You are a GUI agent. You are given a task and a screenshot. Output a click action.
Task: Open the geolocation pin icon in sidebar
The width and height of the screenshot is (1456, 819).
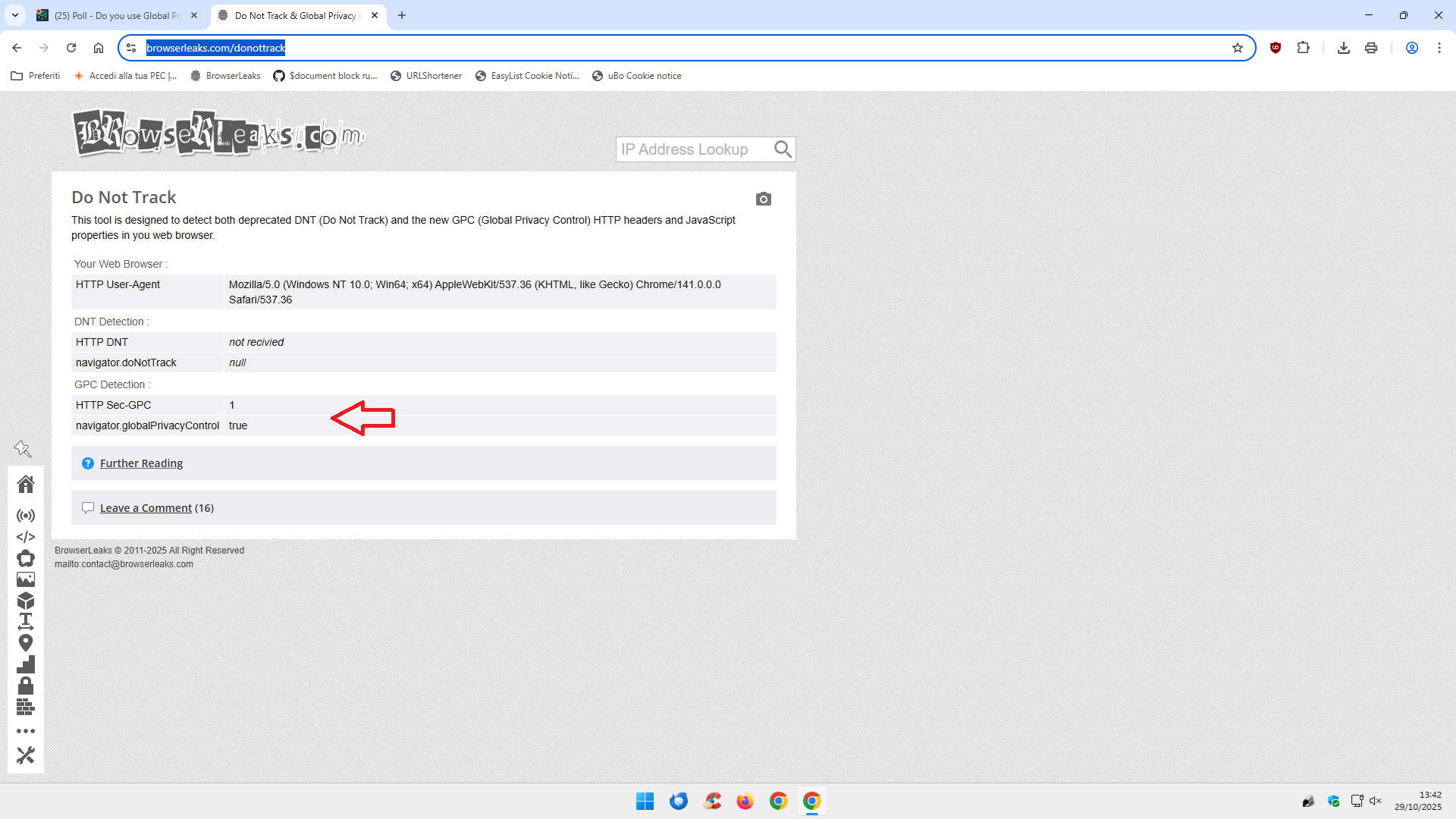(x=26, y=643)
